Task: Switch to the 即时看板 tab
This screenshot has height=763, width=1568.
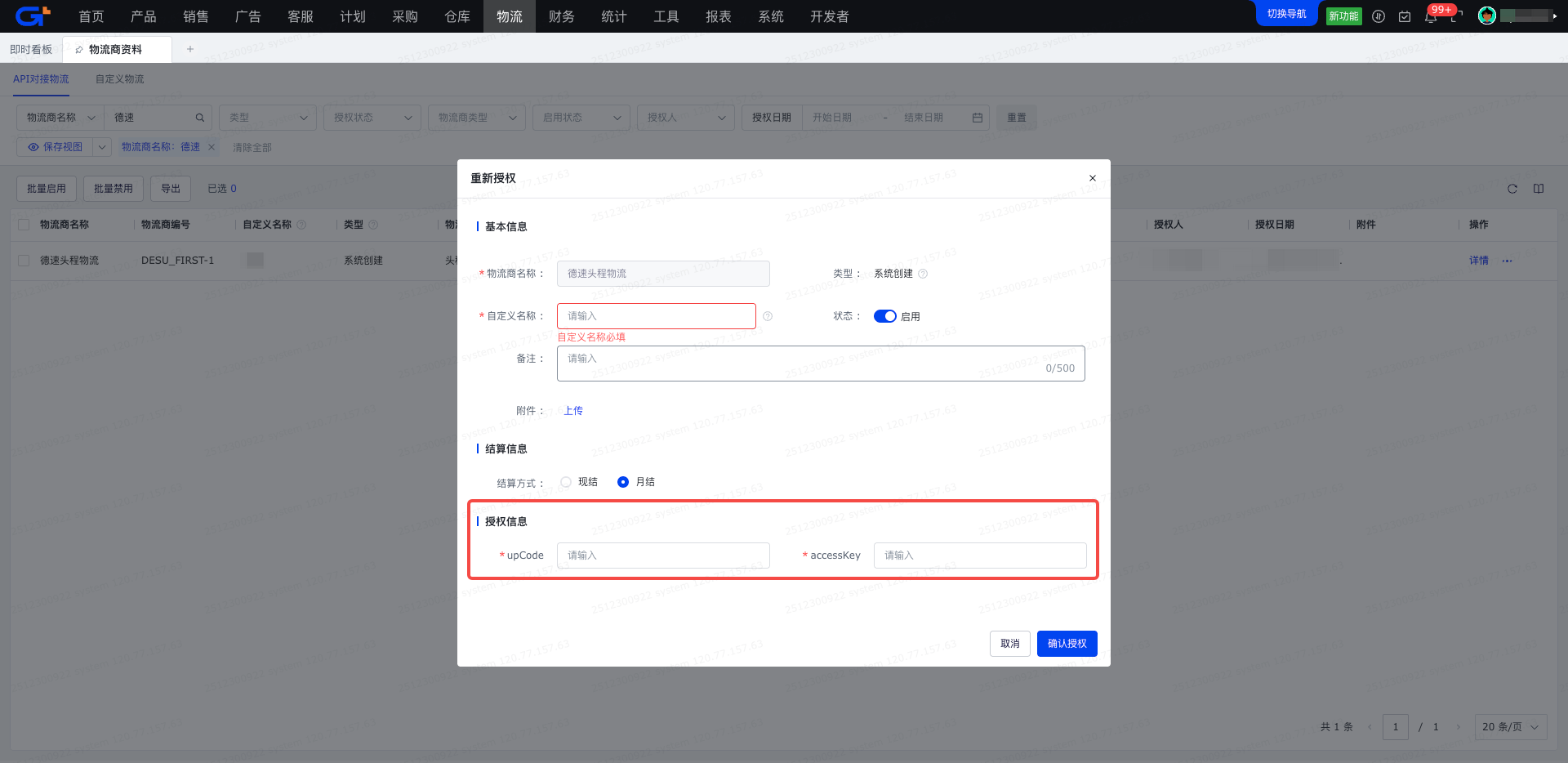Action: 31,49
